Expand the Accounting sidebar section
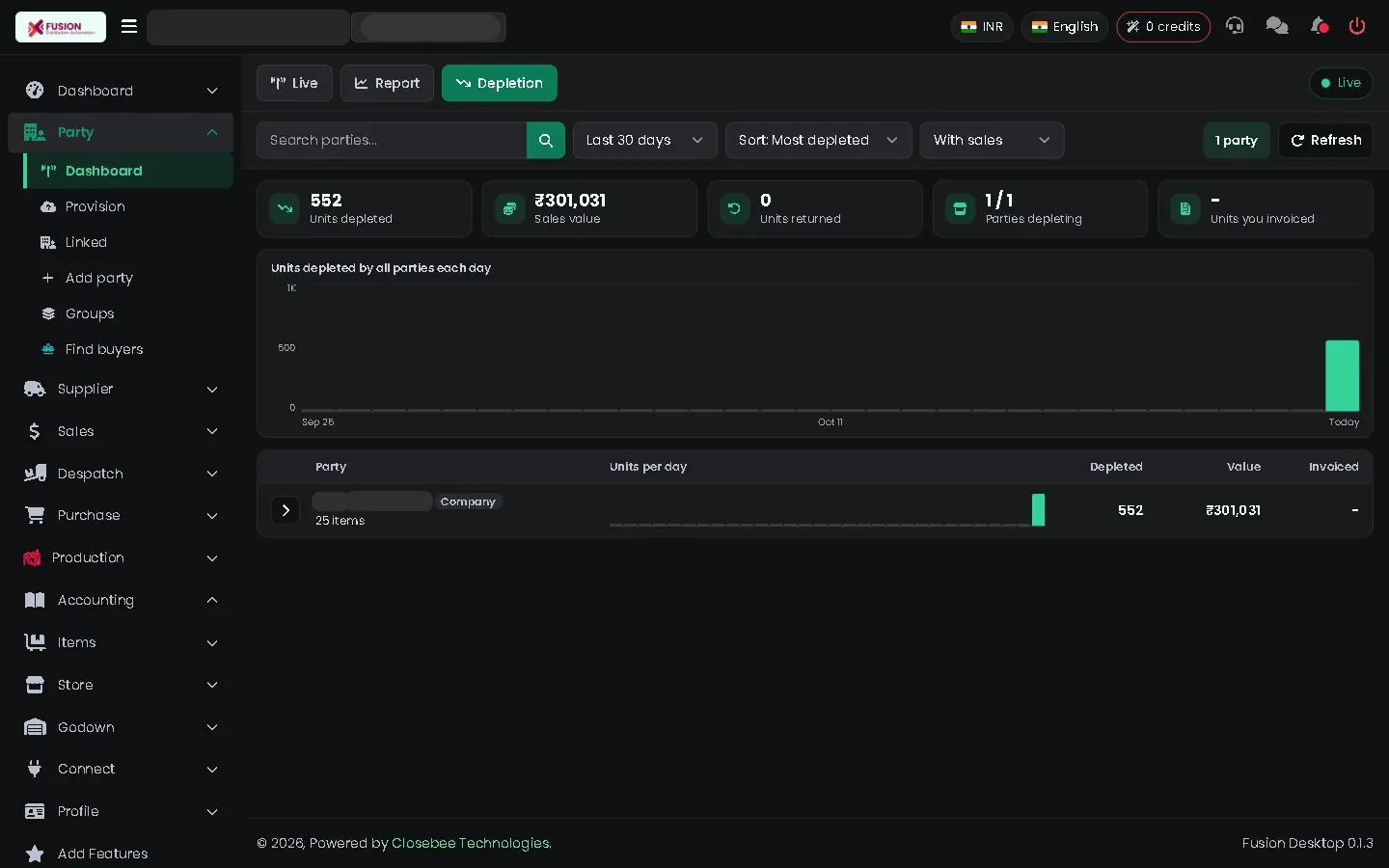The width and height of the screenshot is (1389, 868). pos(121,600)
